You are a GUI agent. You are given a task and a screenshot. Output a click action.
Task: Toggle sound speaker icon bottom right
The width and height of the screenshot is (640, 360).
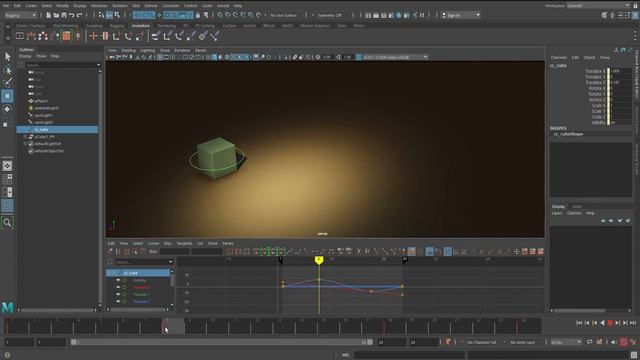pyautogui.click(x=613, y=342)
